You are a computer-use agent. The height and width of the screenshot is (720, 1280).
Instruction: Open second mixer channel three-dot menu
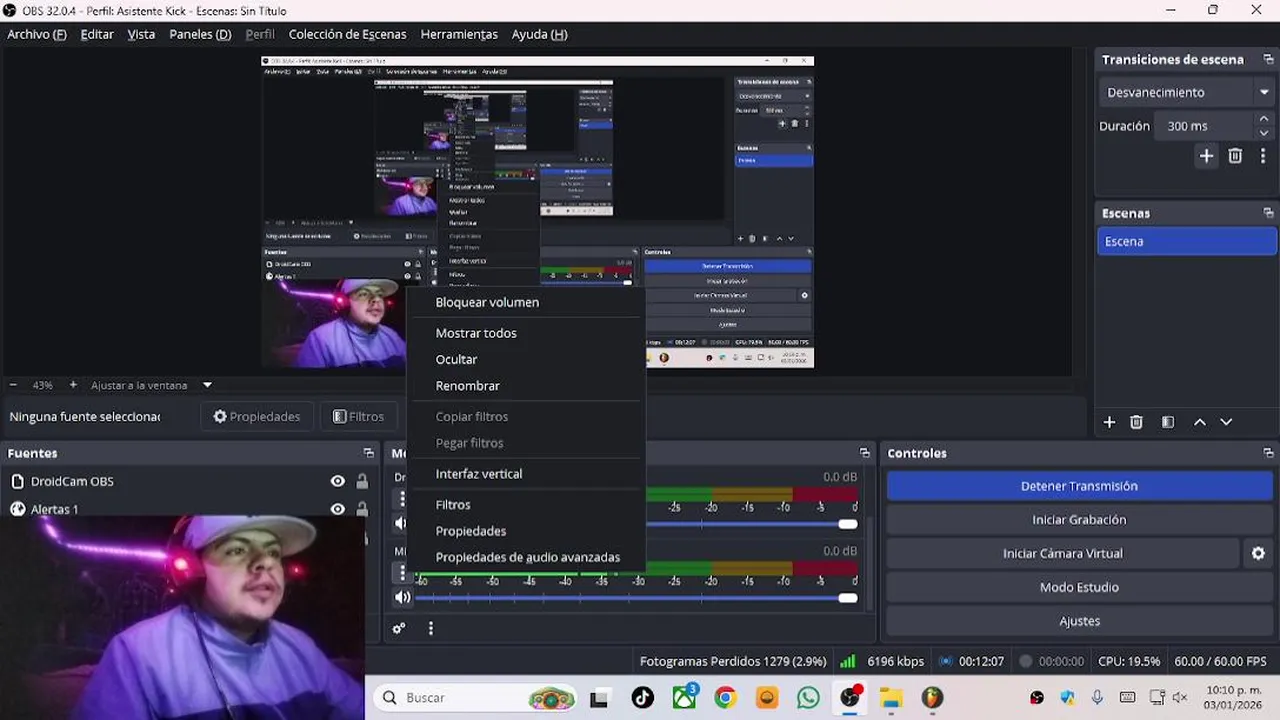402,572
